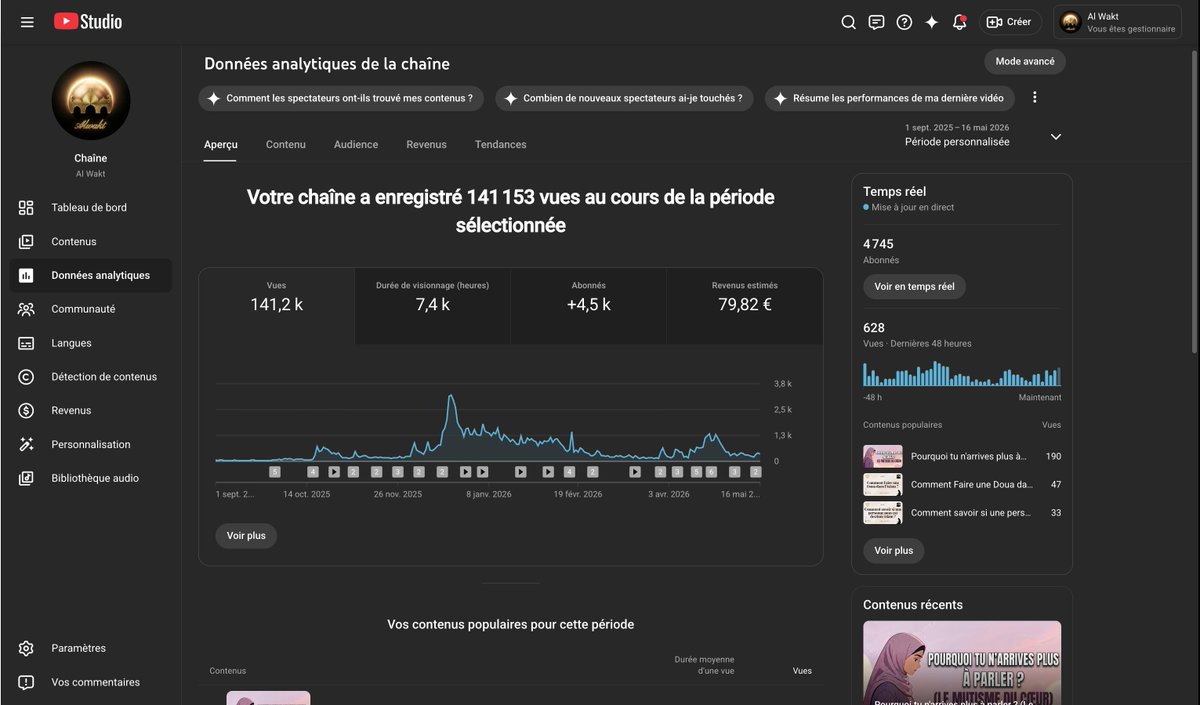1200x705 pixels.
Task: Click Voir plus below the views chart
Action: click(246, 536)
